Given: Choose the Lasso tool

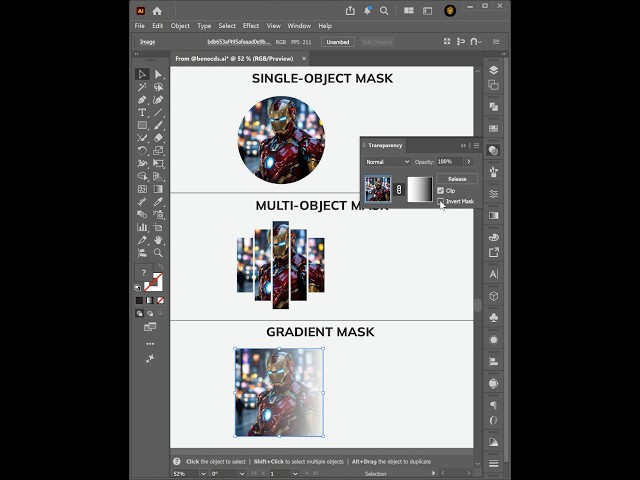Looking at the screenshot, I should click(x=158, y=87).
